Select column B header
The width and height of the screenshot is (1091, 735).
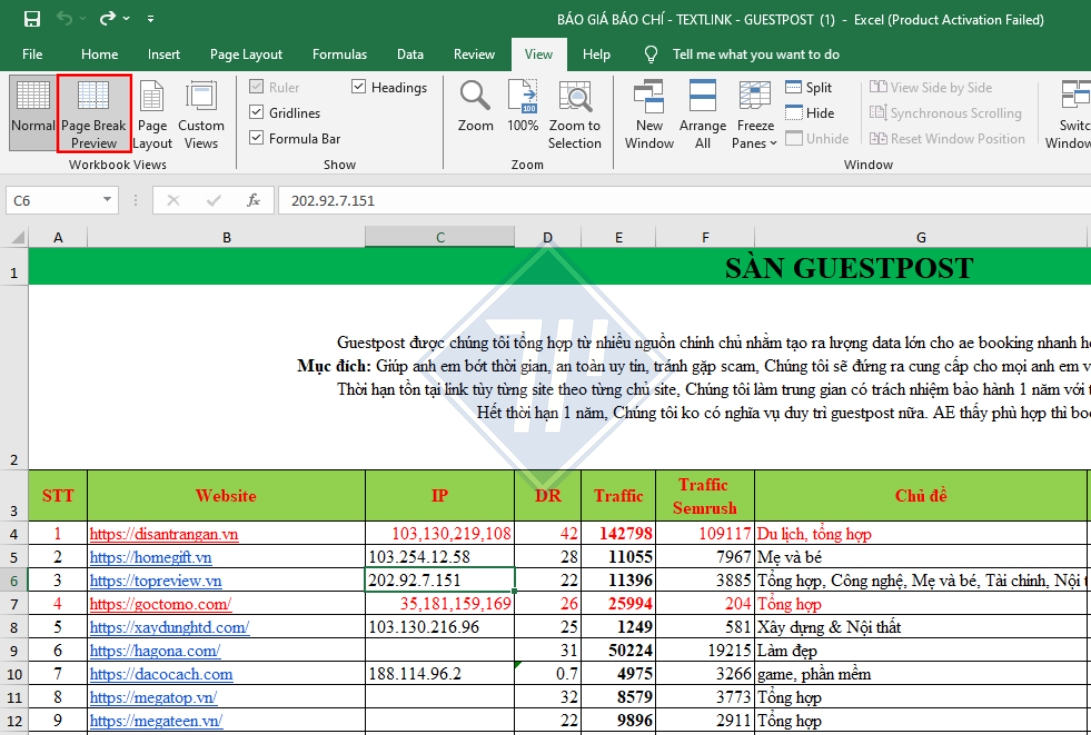(x=226, y=237)
